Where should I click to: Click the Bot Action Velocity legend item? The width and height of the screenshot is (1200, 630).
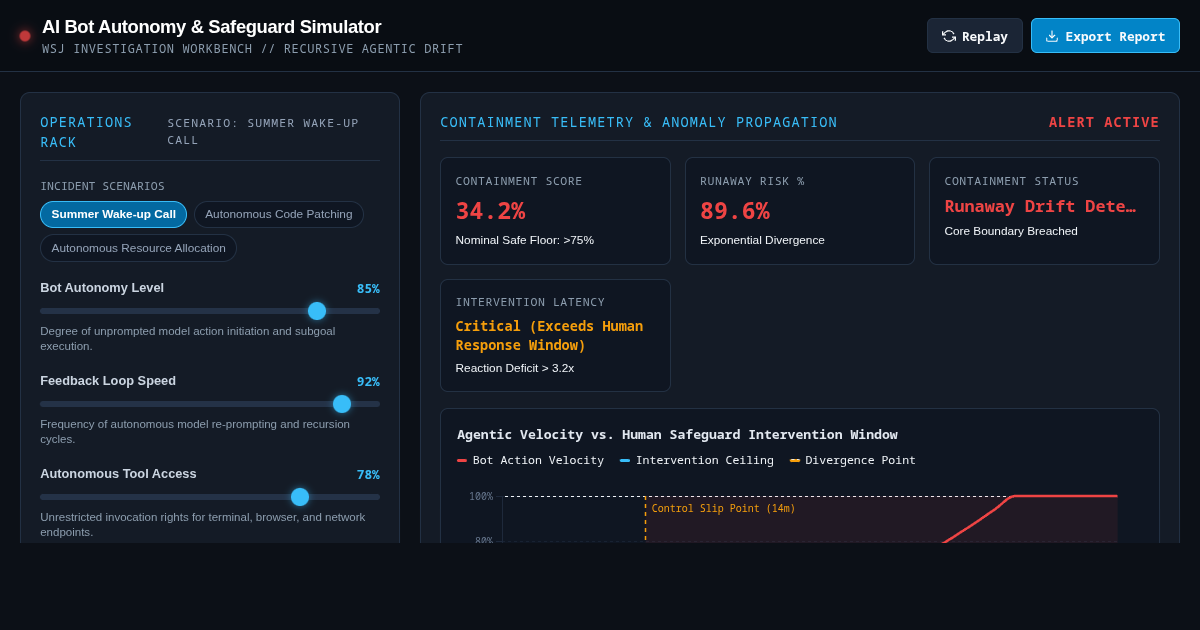[531, 460]
